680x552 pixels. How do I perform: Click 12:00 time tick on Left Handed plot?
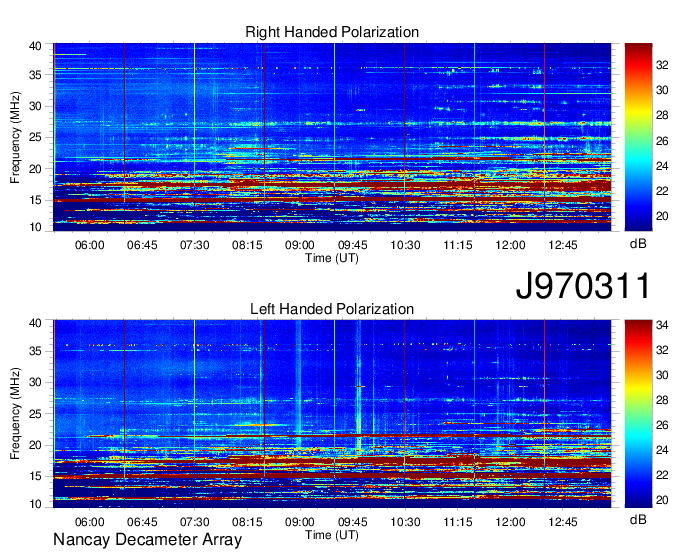tap(510, 522)
